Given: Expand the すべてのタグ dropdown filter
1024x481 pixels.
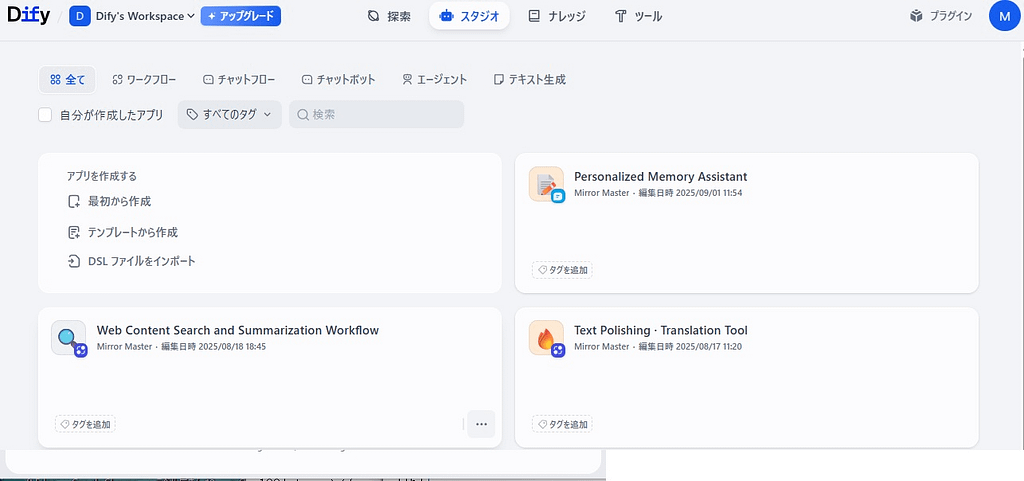Looking at the screenshot, I should 229,115.
